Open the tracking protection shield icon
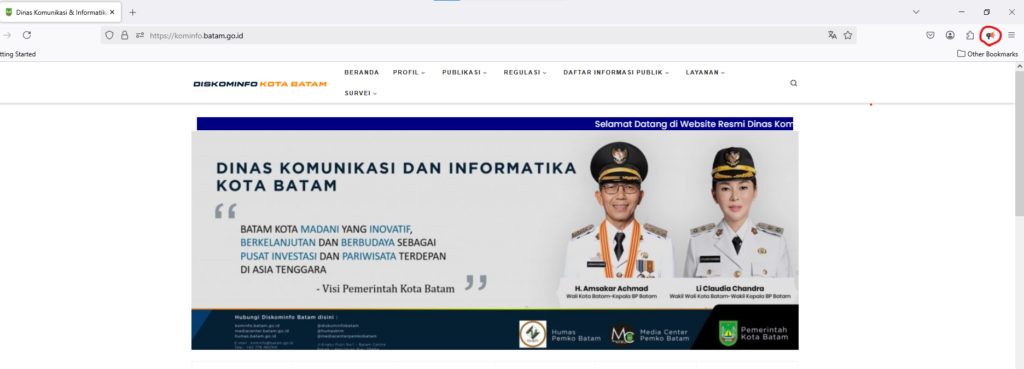The width and height of the screenshot is (1024, 369). coord(109,35)
